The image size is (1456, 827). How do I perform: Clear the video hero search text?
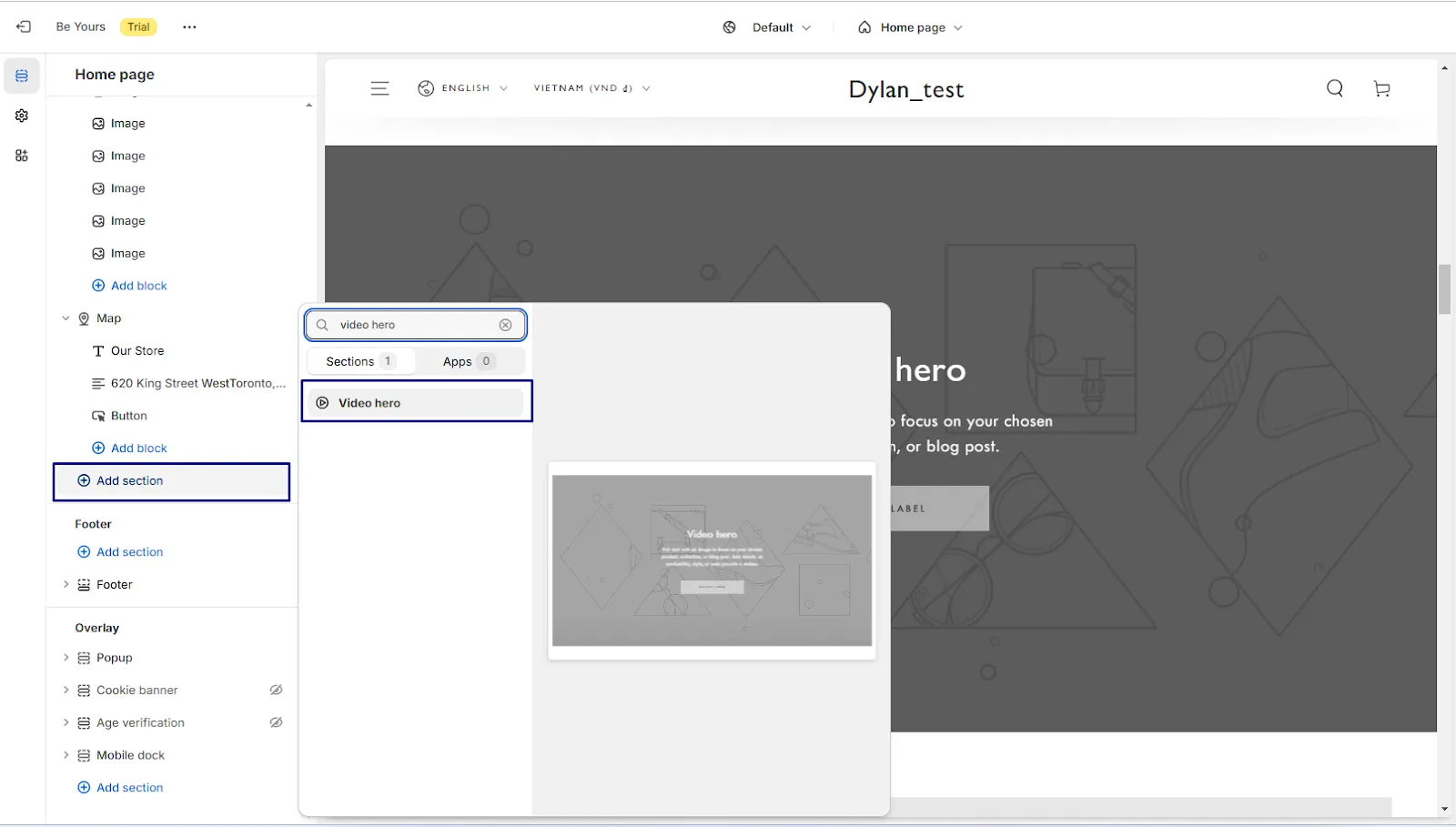tap(506, 325)
